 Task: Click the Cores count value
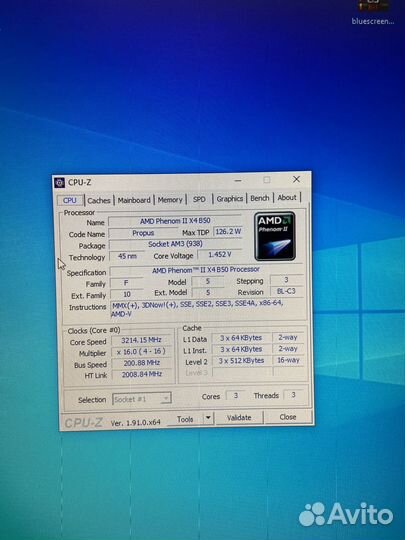click(236, 396)
